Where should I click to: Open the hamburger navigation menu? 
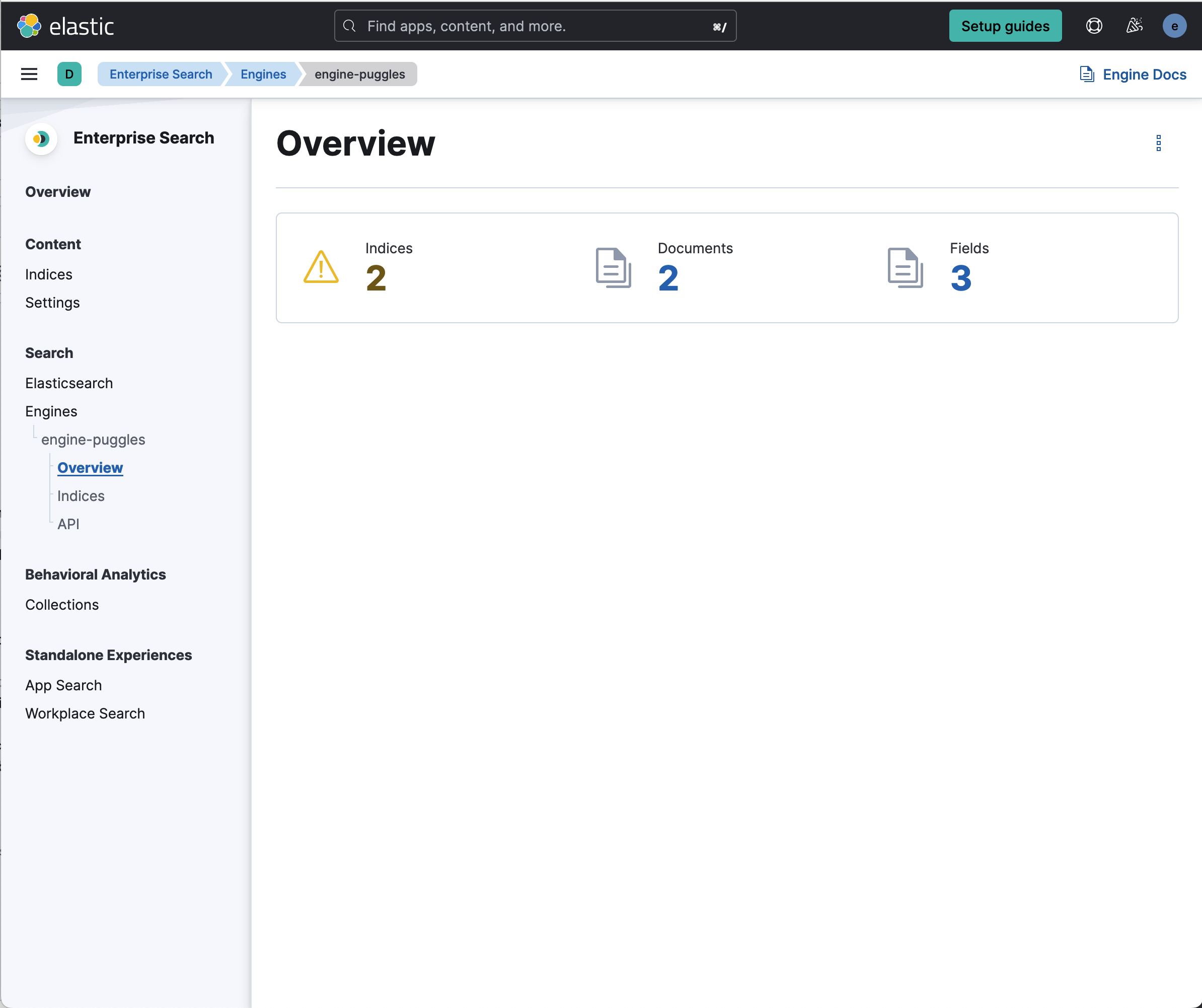(29, 75)
